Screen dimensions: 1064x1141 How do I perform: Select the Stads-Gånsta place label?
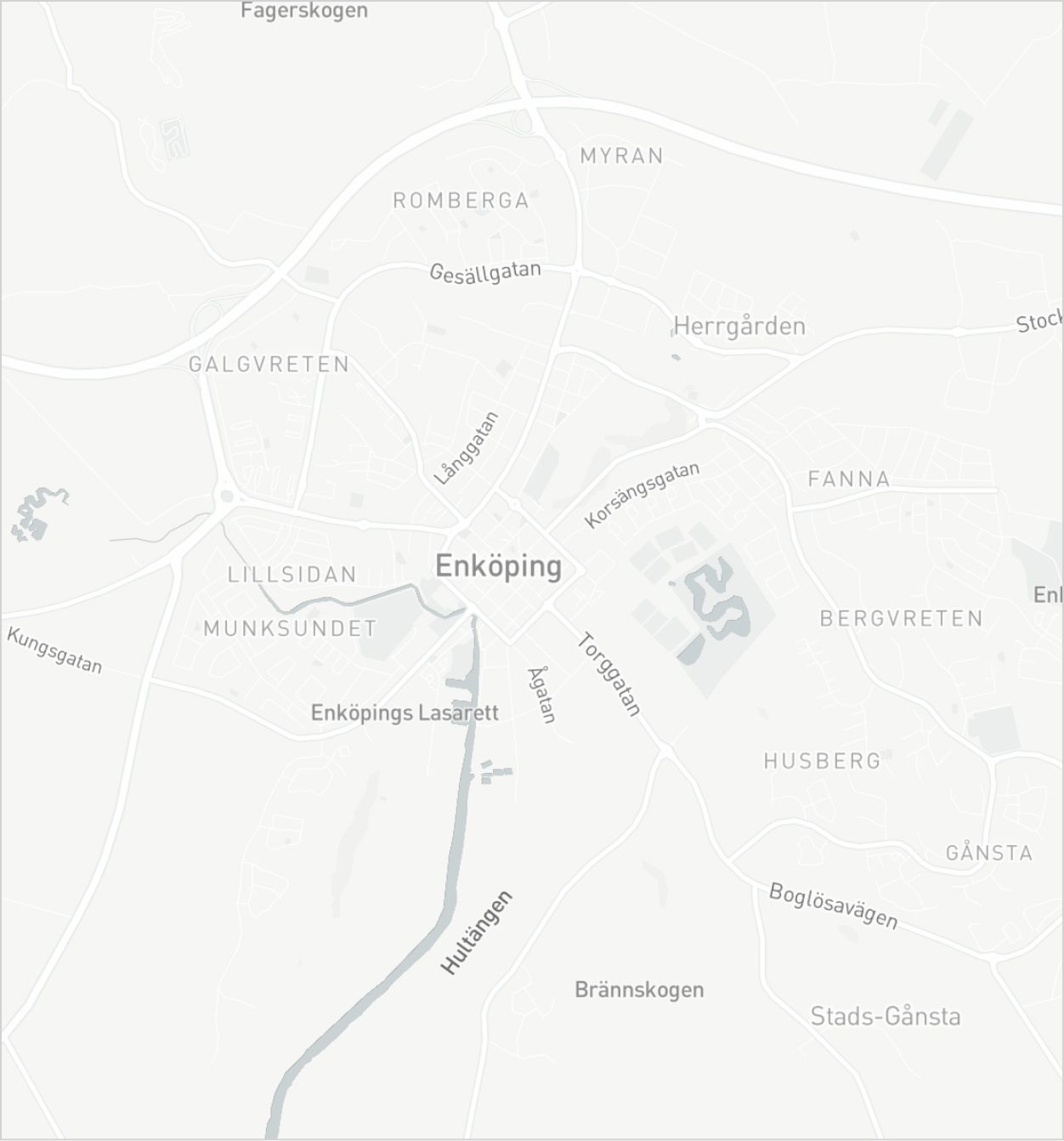pyautogui.click(x=886, y=1016)
